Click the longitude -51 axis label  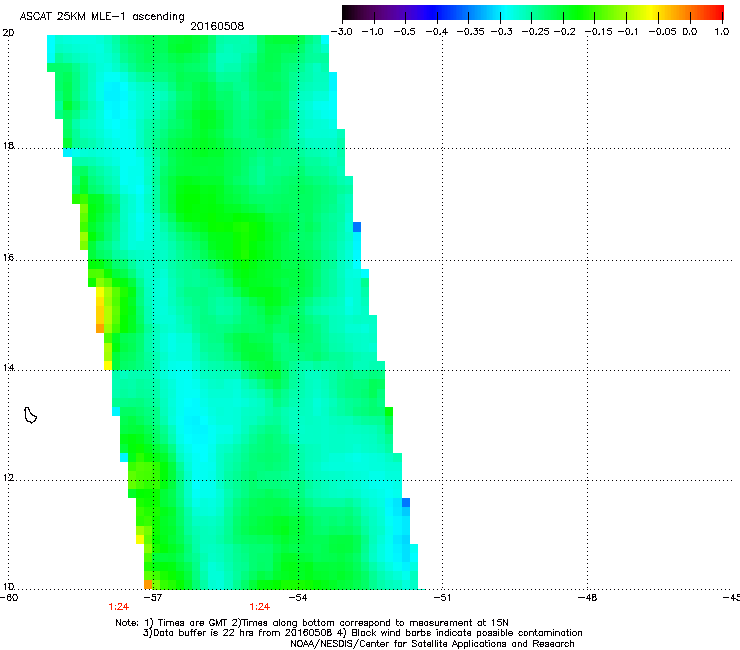tap(442, 597)
